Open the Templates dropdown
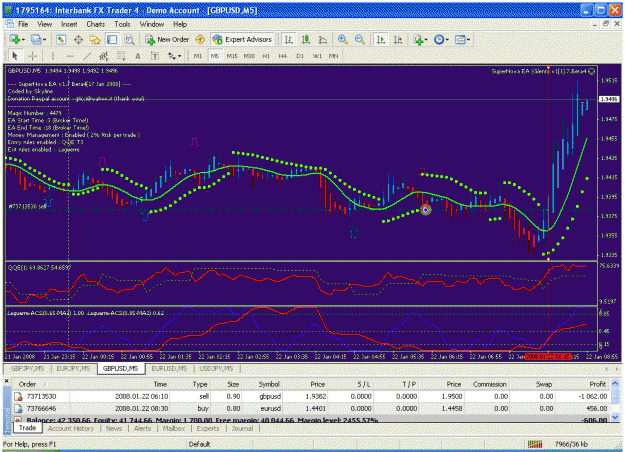The width and height of the screenshot is (625, 452). pos(463,39)
